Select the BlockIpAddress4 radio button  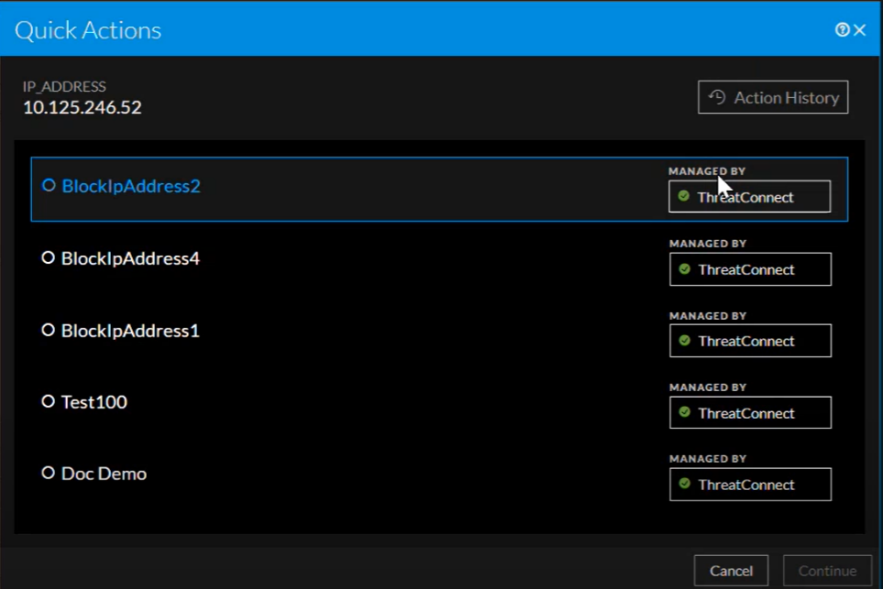coord(48,258)
